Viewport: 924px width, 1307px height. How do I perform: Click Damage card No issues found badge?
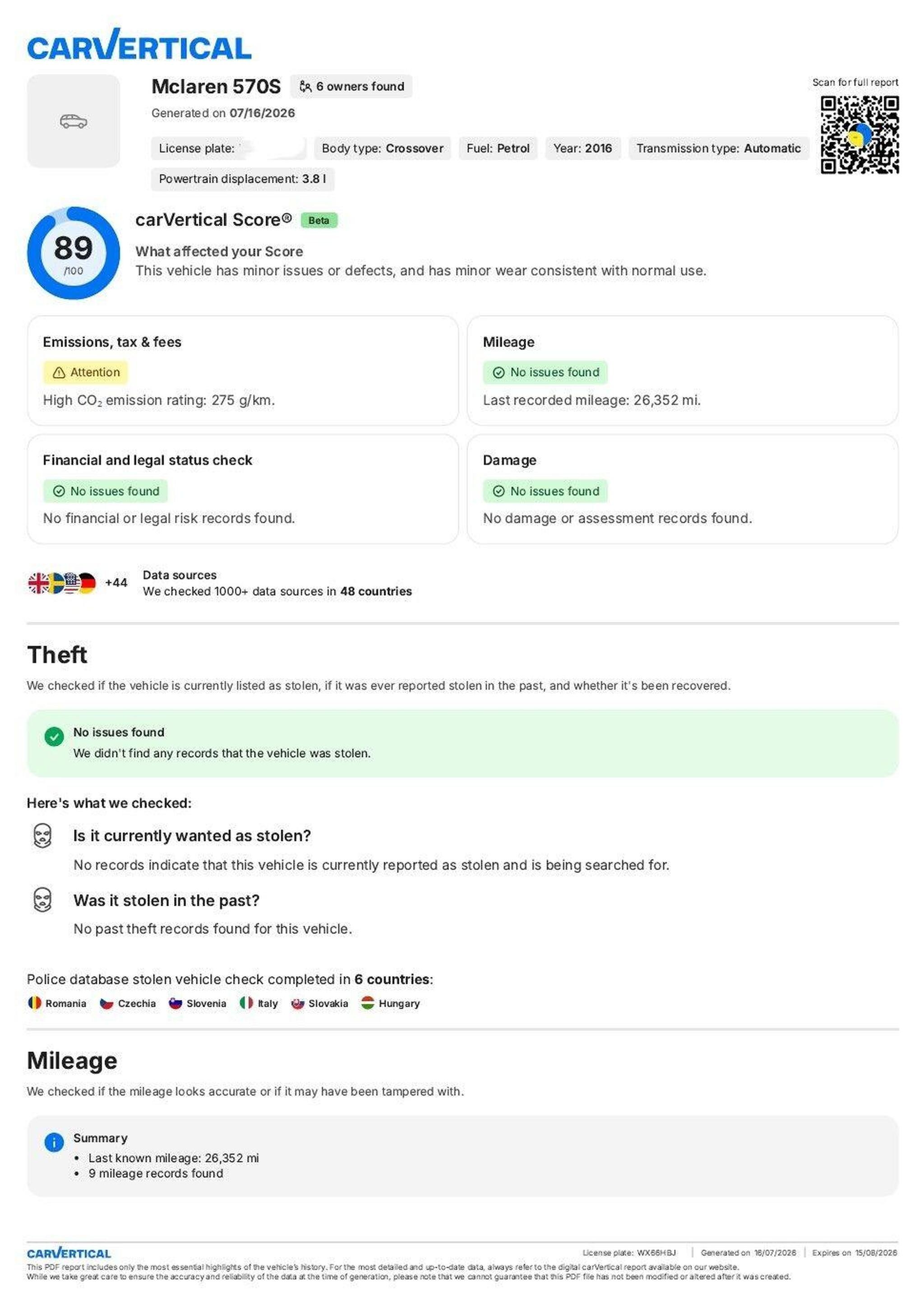[x=545, y=491]
